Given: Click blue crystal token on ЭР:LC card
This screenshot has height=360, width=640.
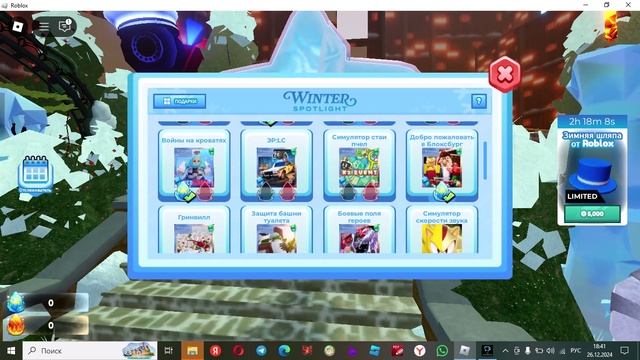Looking at the screenshot, I should [266, 191].
